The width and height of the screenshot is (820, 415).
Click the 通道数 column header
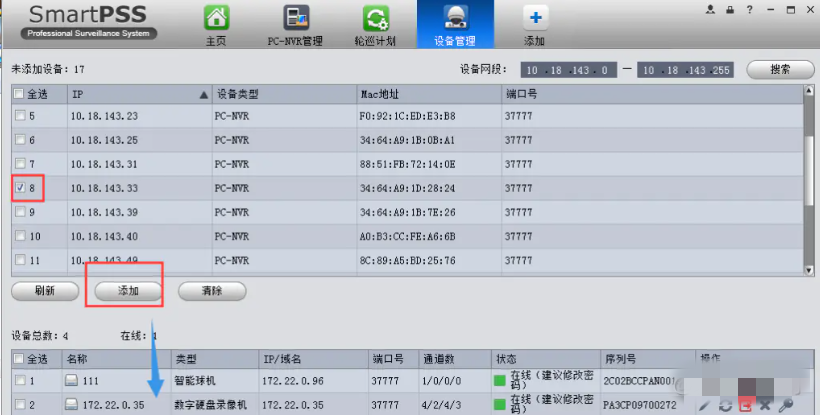coord(455,359)
